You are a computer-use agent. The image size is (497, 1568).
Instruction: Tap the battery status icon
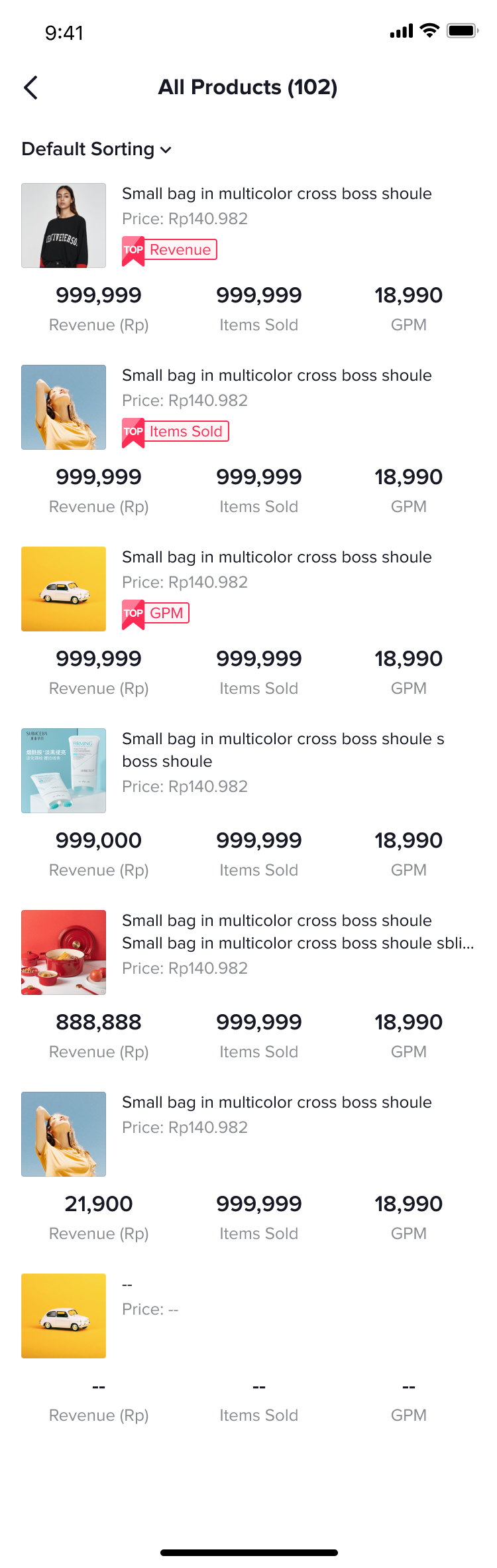point(462,31)
